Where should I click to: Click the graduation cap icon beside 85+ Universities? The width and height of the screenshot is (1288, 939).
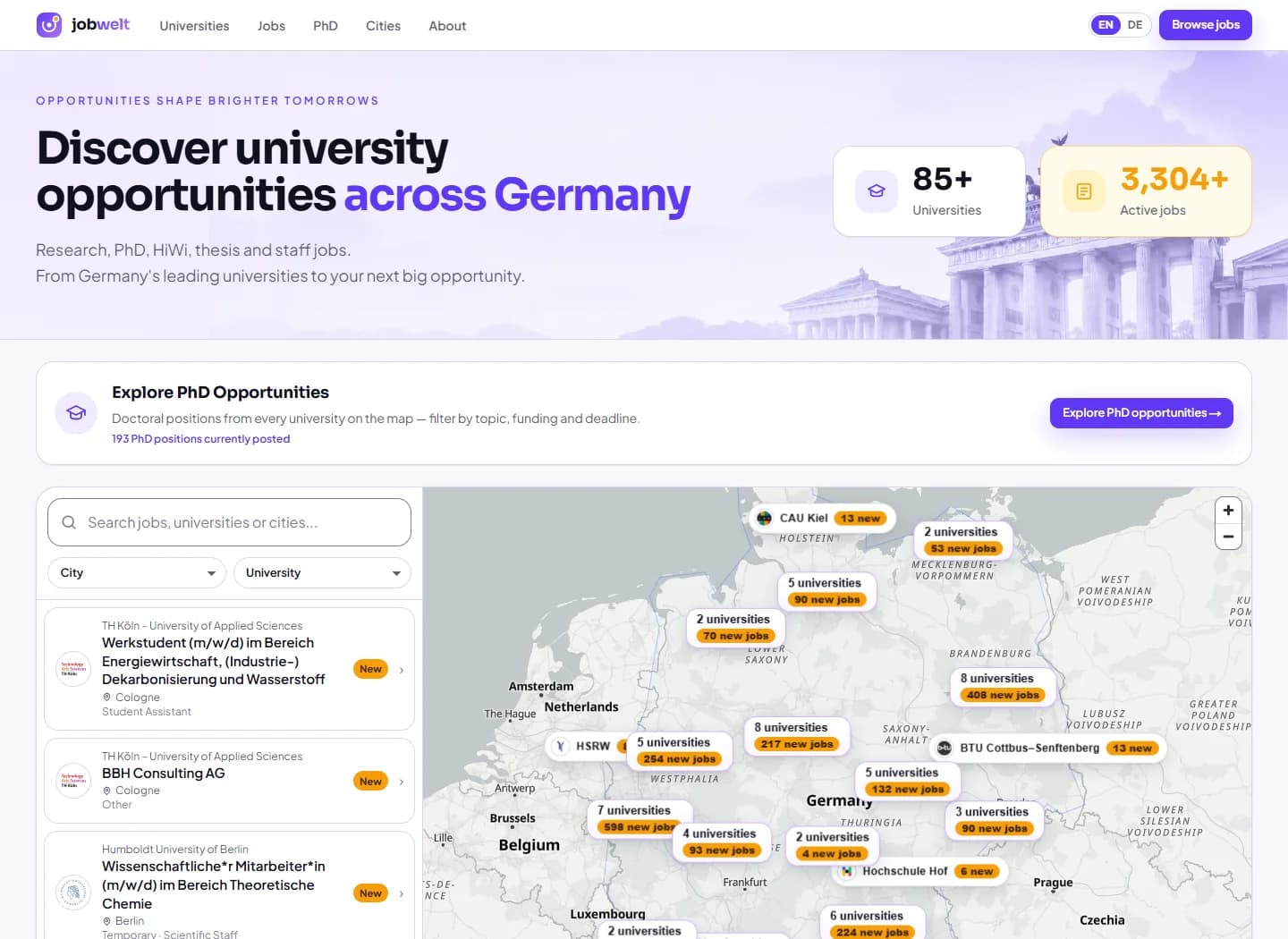click(877, 191)
